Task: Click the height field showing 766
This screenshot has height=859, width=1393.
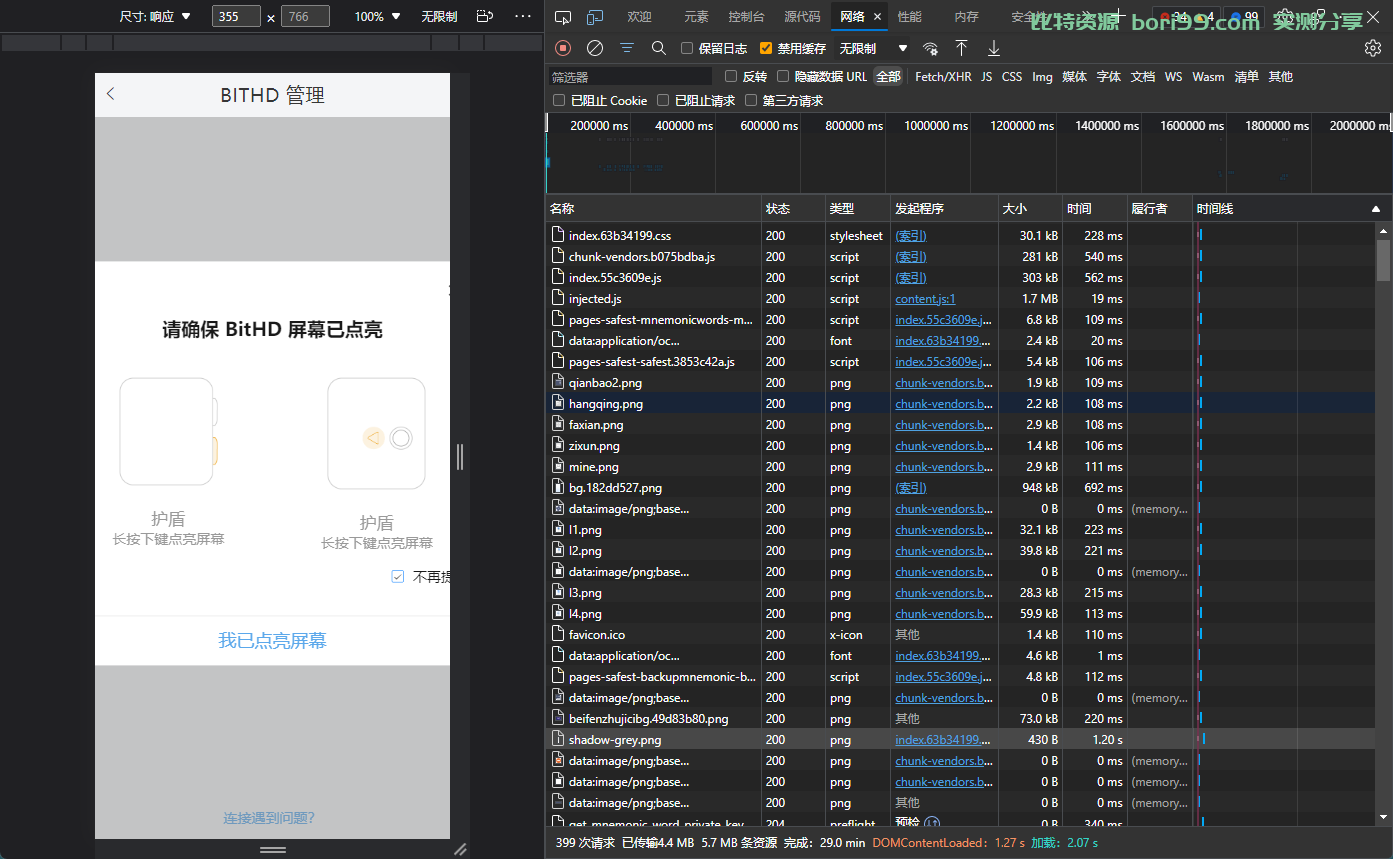Action: coord(306,16)
